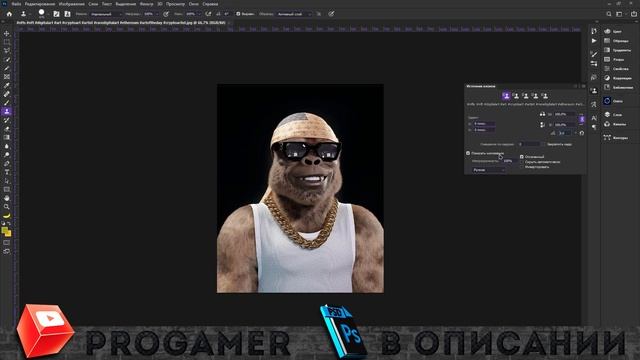Select the second clone source stamp
Image resolution: width=640 pixels, height=360 pixels.
click(516, 96)
